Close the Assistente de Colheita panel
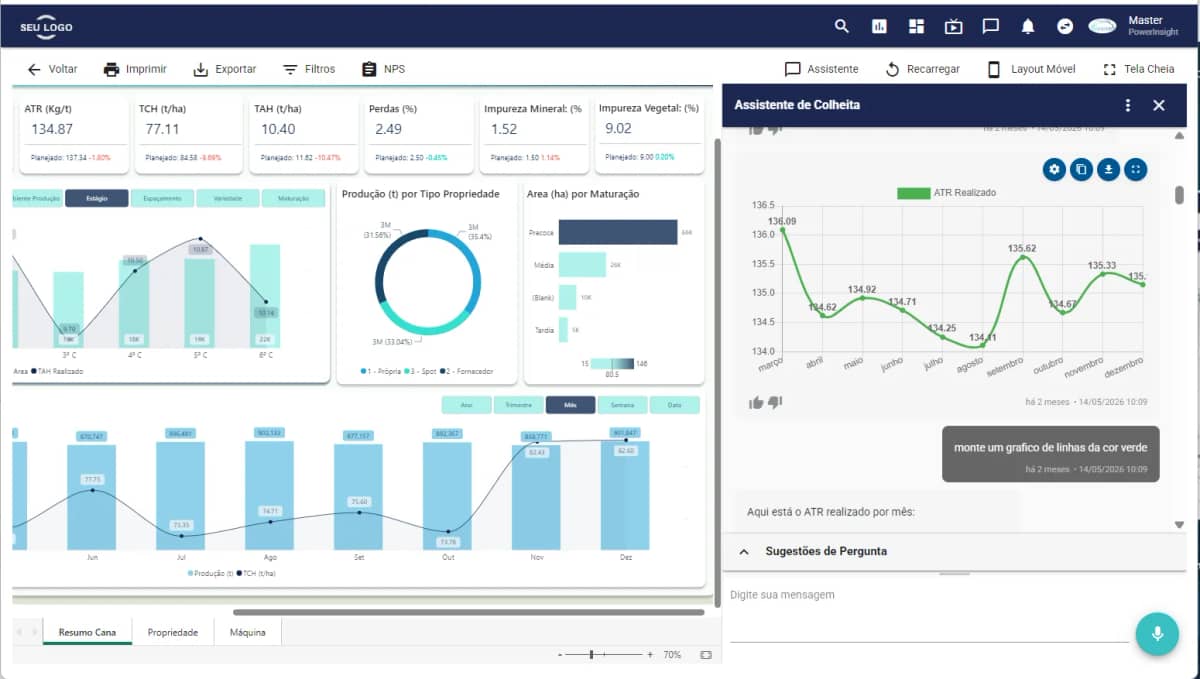1200x679 pixels. [x=1159, y=105]
